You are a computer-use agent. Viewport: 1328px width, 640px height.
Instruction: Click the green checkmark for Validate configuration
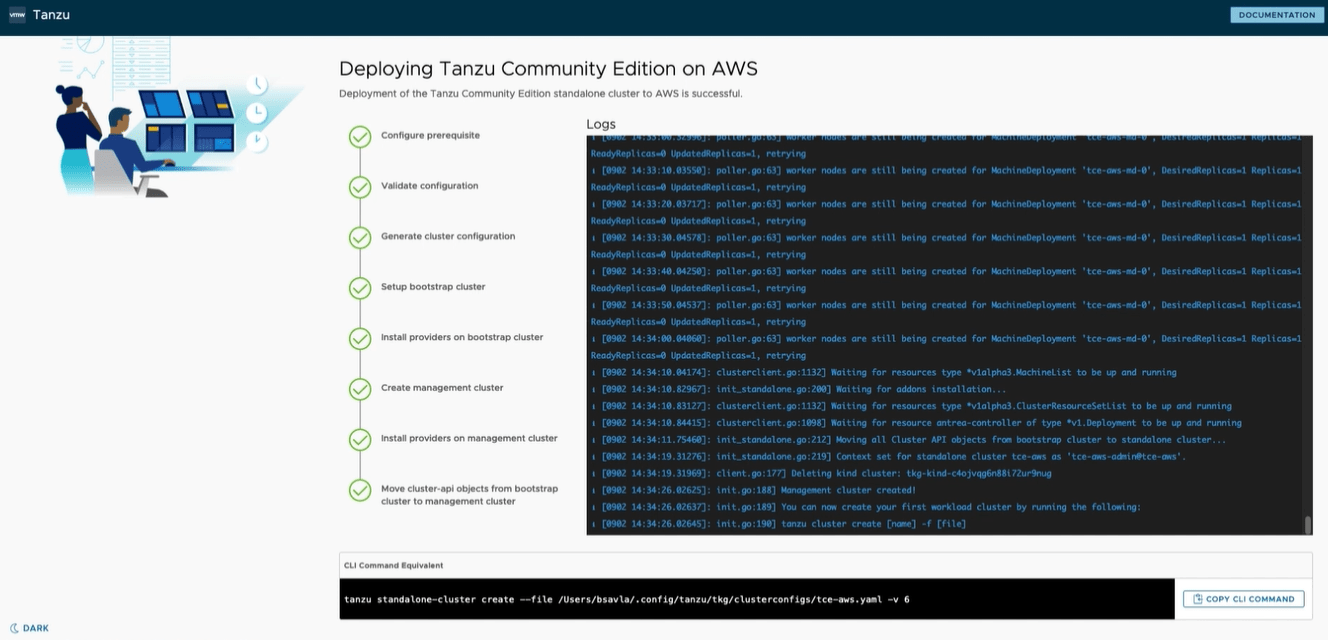[x=360, y=187]
